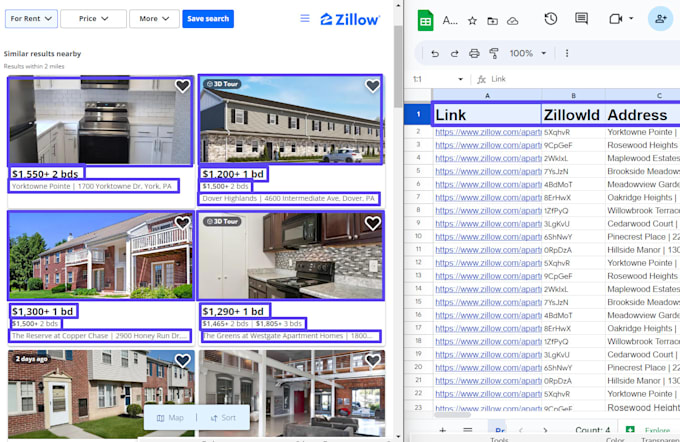Screen dimensions: 680x442
Task: Select 'Hillside Manor' cell in row 11
Action: 643,250
